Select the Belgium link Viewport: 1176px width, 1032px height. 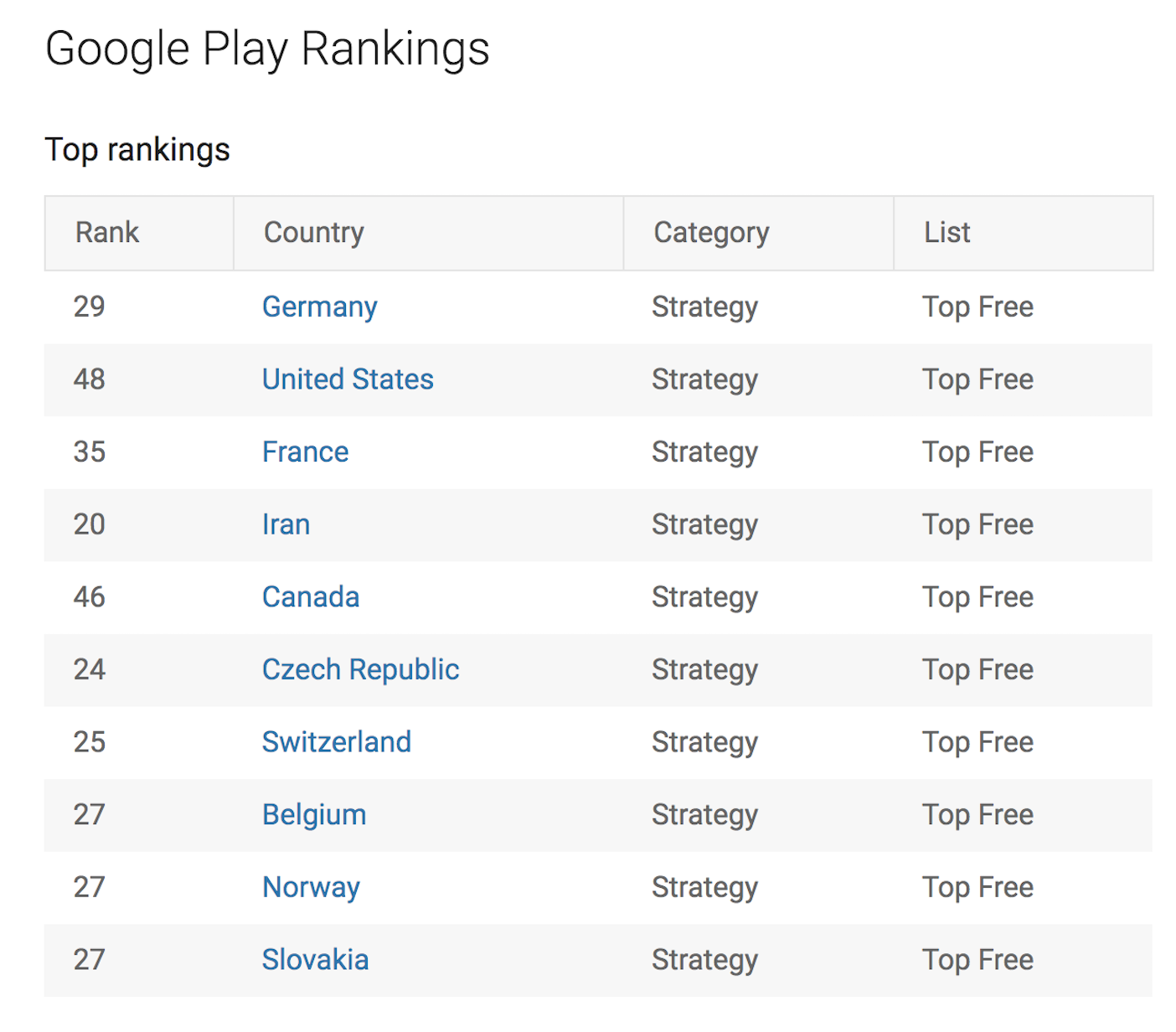point(314,815)
